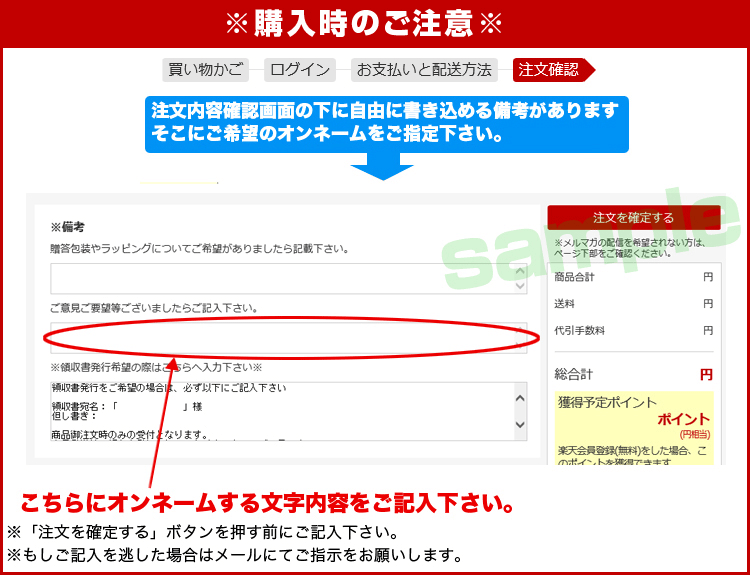Click the 代引手数料 row

633,330
